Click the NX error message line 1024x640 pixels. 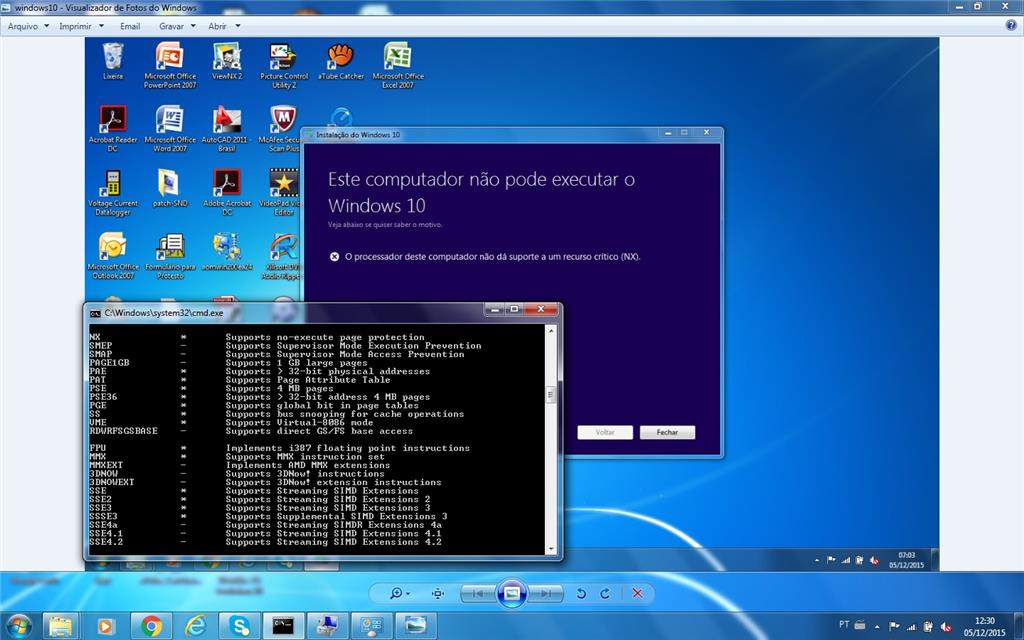click(x=485, y=257)
